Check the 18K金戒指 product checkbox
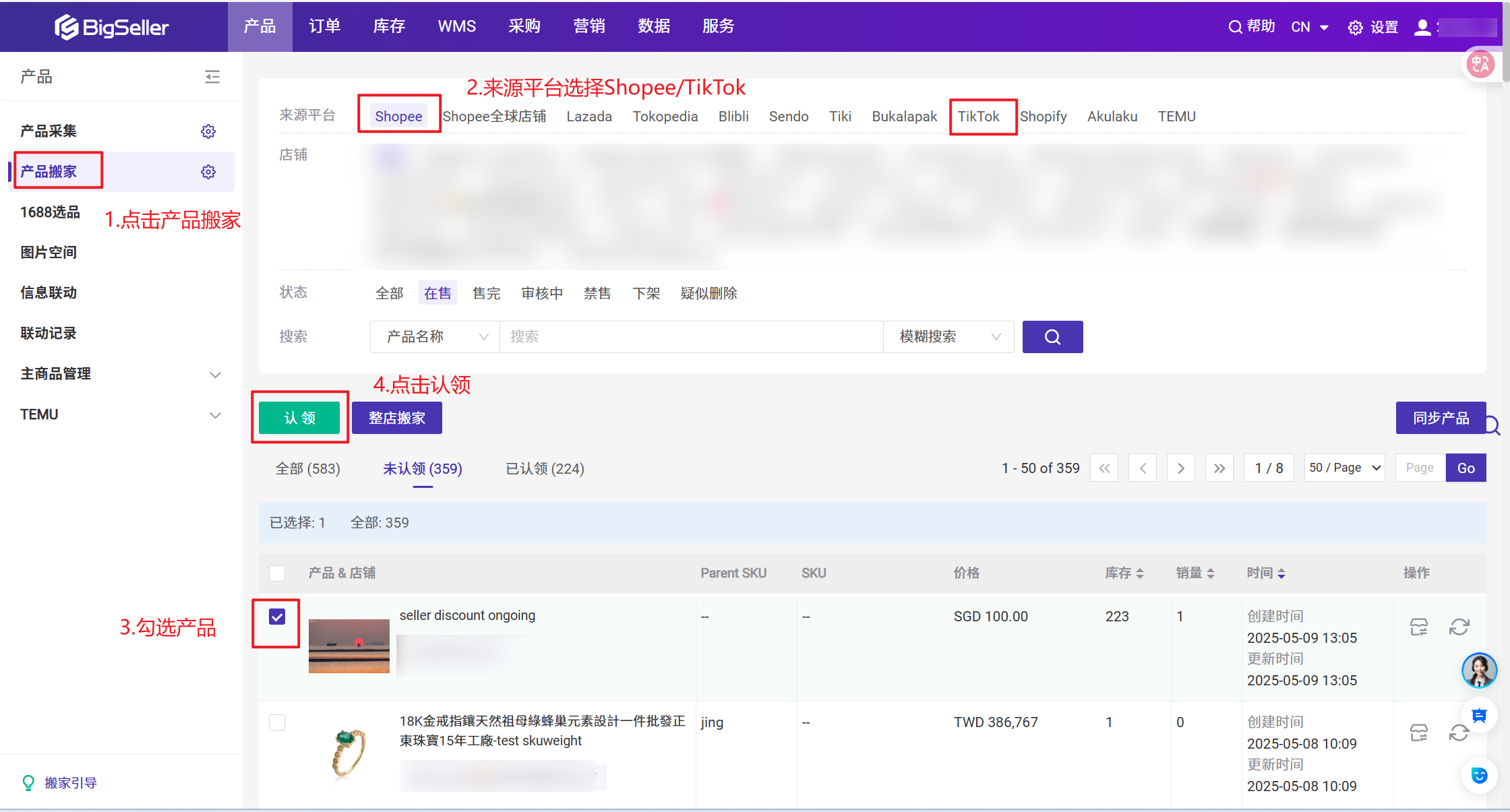1510x812 pixels. (277, 722)
